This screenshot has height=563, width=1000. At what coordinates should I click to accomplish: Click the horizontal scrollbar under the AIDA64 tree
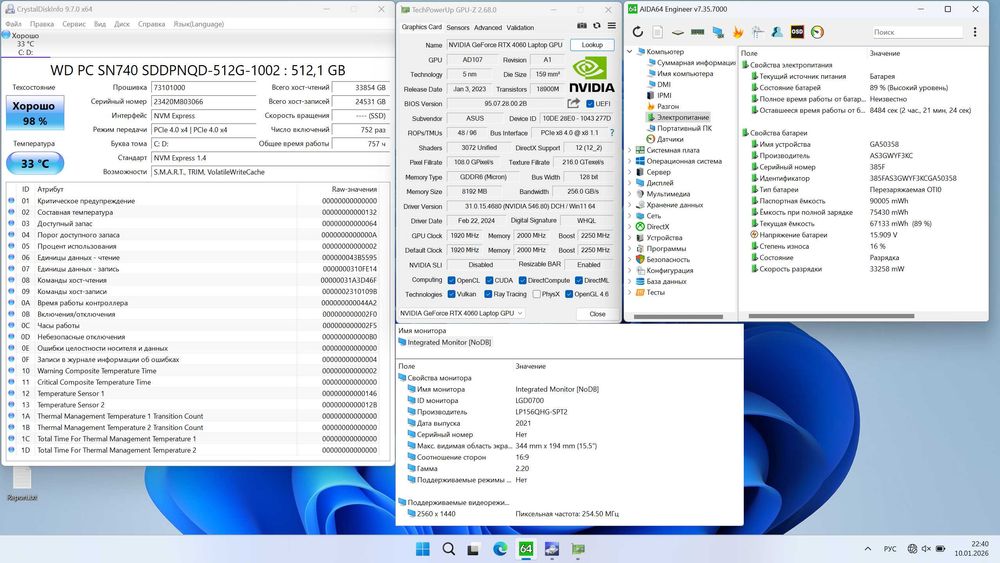click(x=678, y=316)
